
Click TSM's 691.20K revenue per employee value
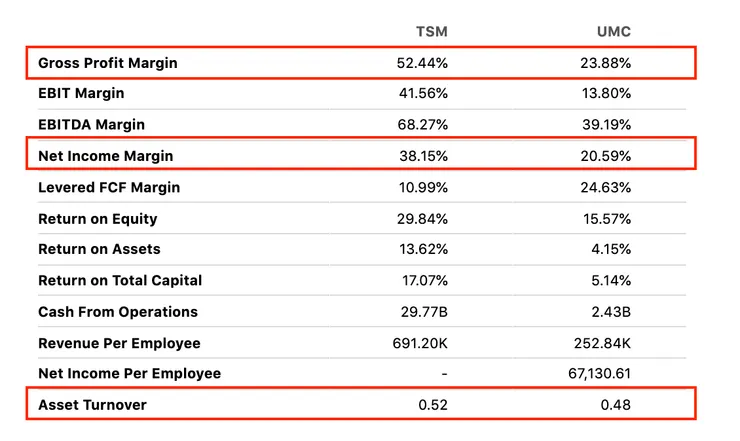[x=420, y=343]
